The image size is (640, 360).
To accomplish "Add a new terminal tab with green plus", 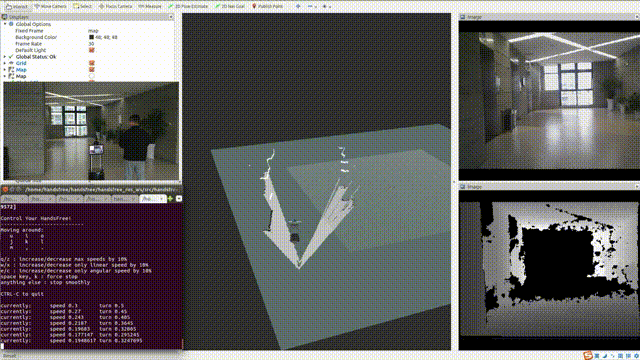I will 170,199.
